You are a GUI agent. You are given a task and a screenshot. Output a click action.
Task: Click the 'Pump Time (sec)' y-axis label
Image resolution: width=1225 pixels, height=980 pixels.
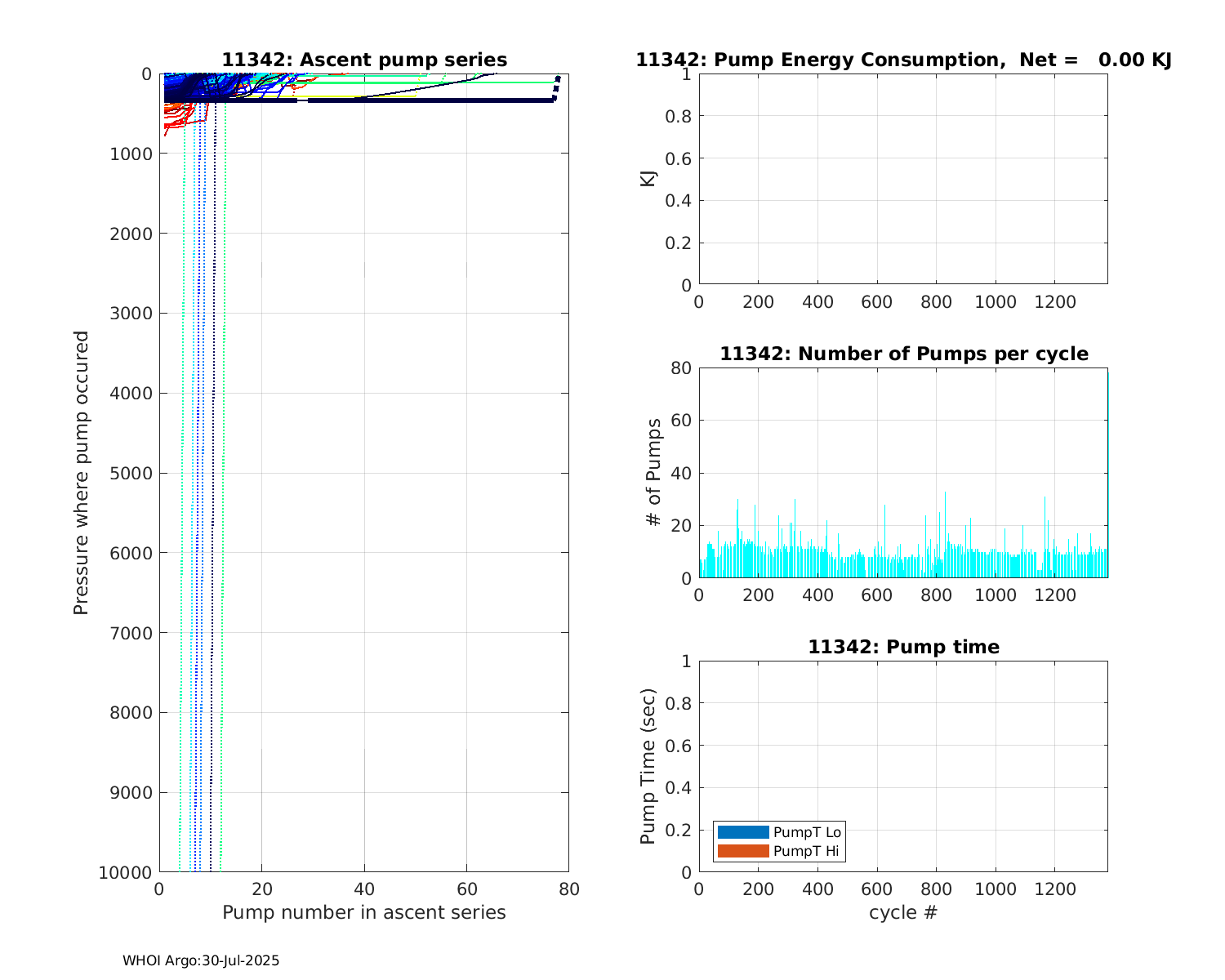[648, 766]
